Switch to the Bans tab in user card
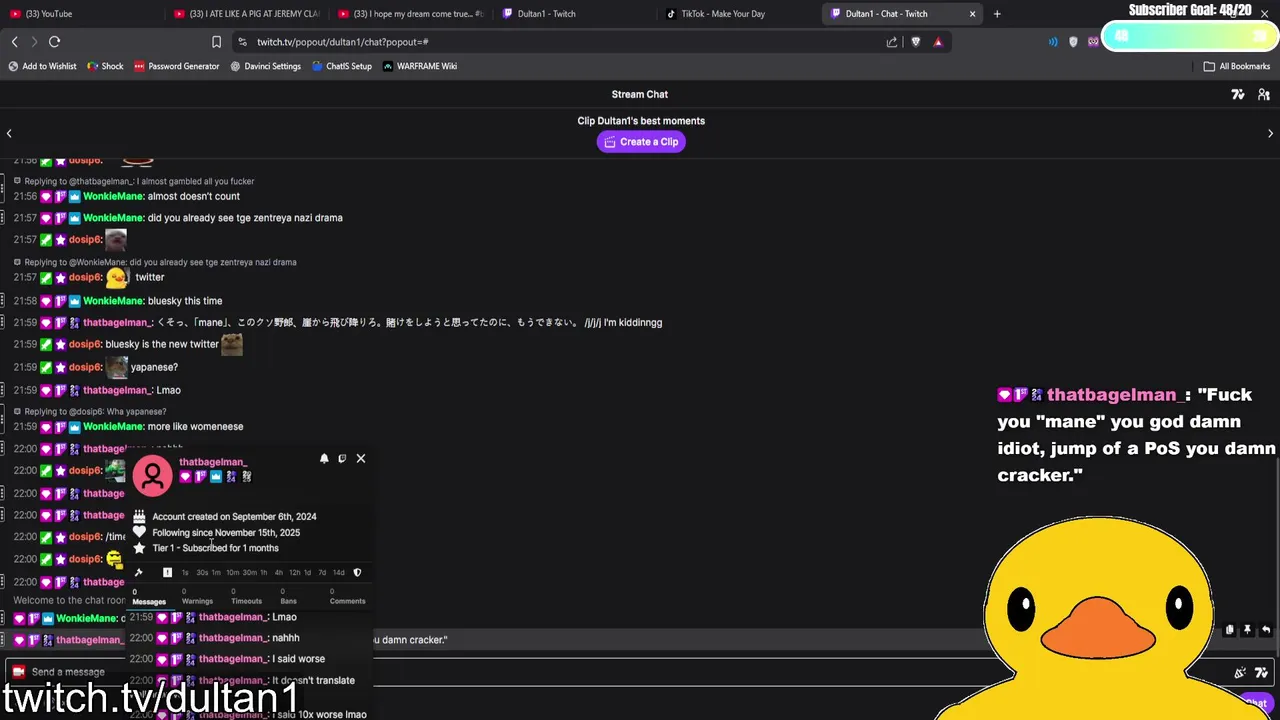 [288, 597]
